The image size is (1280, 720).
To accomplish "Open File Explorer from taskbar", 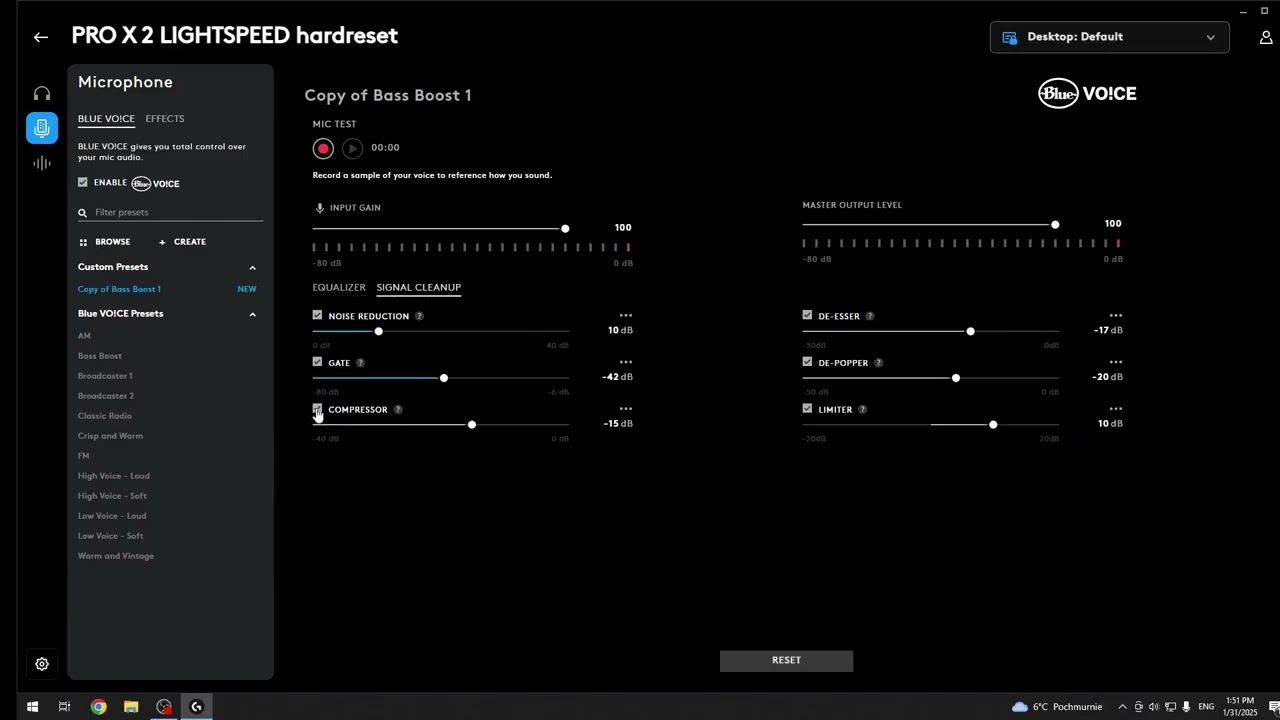I will tap(131, 707).
